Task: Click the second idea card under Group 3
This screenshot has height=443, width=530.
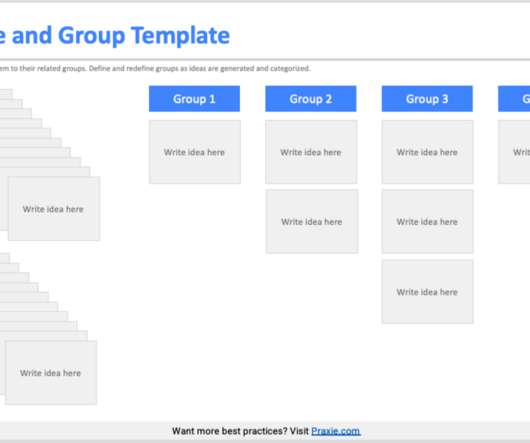Action: click(x=428, y=221)
